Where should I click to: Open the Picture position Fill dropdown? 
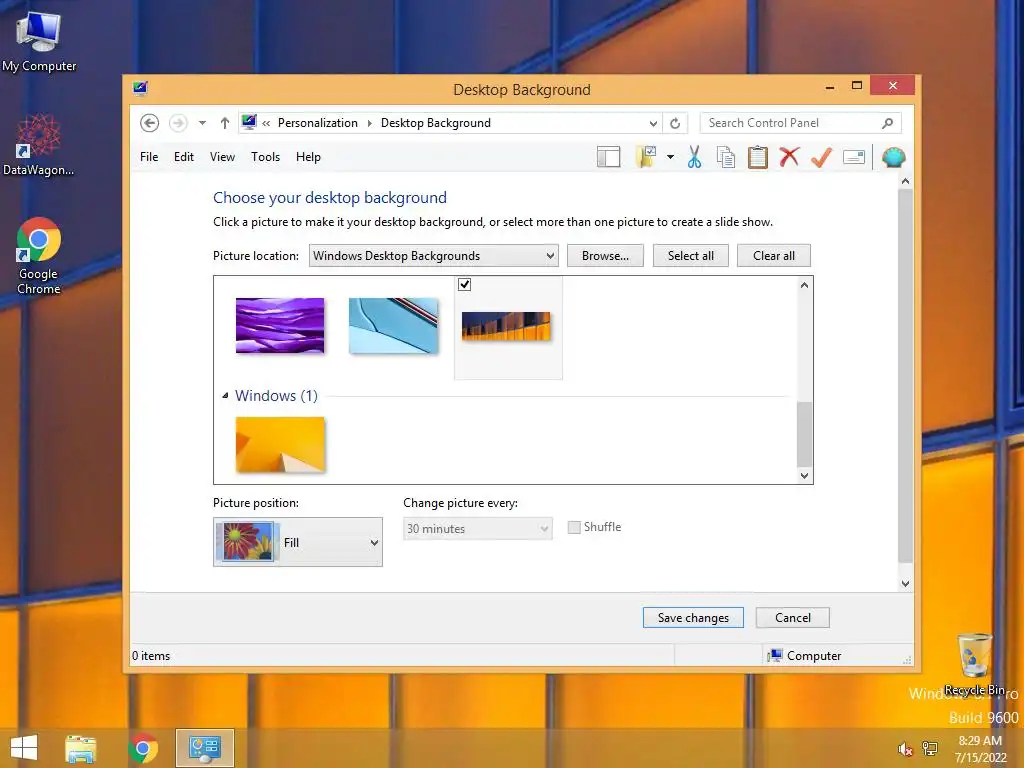(298, 542)
